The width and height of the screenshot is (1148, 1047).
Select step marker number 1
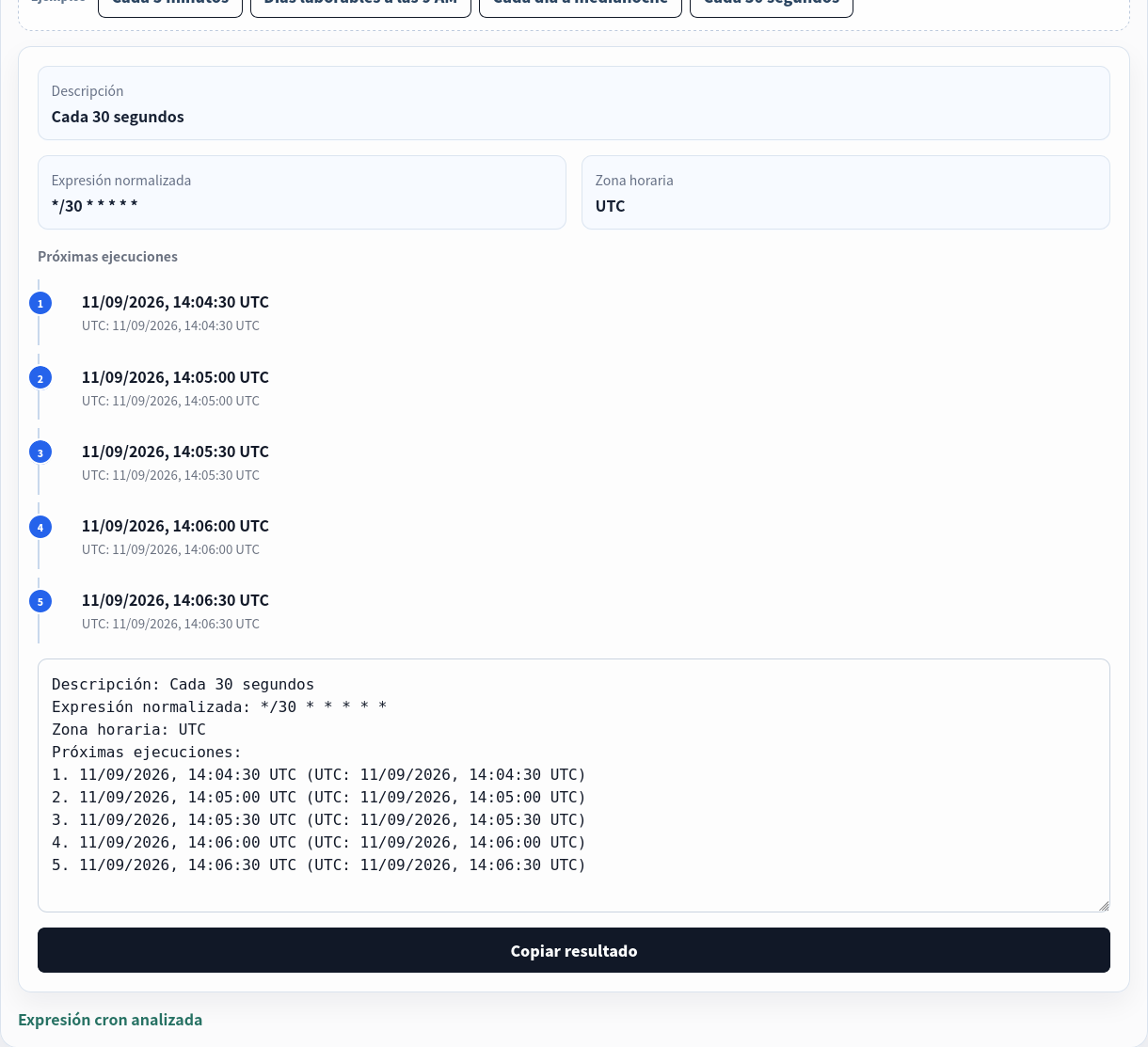click(x=40, y=303)
